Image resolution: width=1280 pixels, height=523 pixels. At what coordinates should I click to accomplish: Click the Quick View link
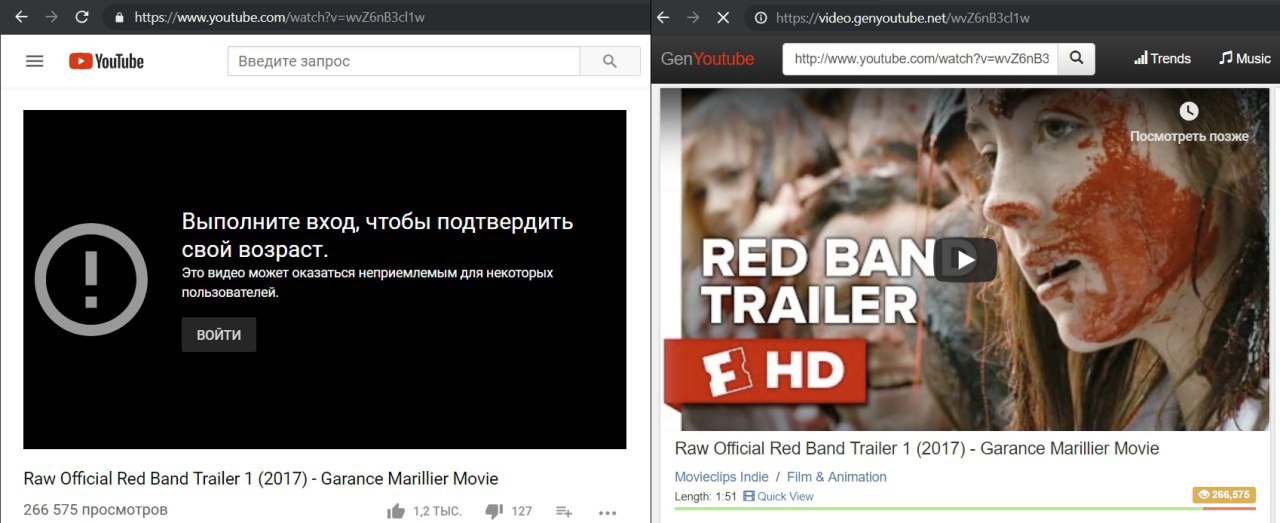[779, 496]
